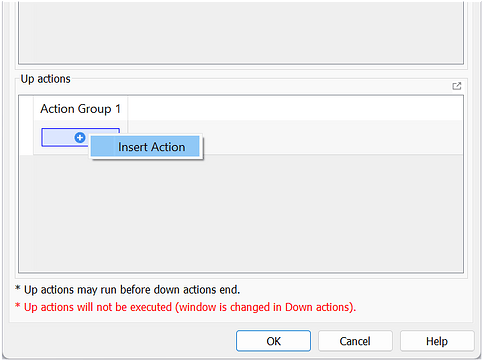Screen dimensions: 483x360
Task: Click the blue plus icon under Action Group 1
Action: pyautogui.click(x=80, y=137)
